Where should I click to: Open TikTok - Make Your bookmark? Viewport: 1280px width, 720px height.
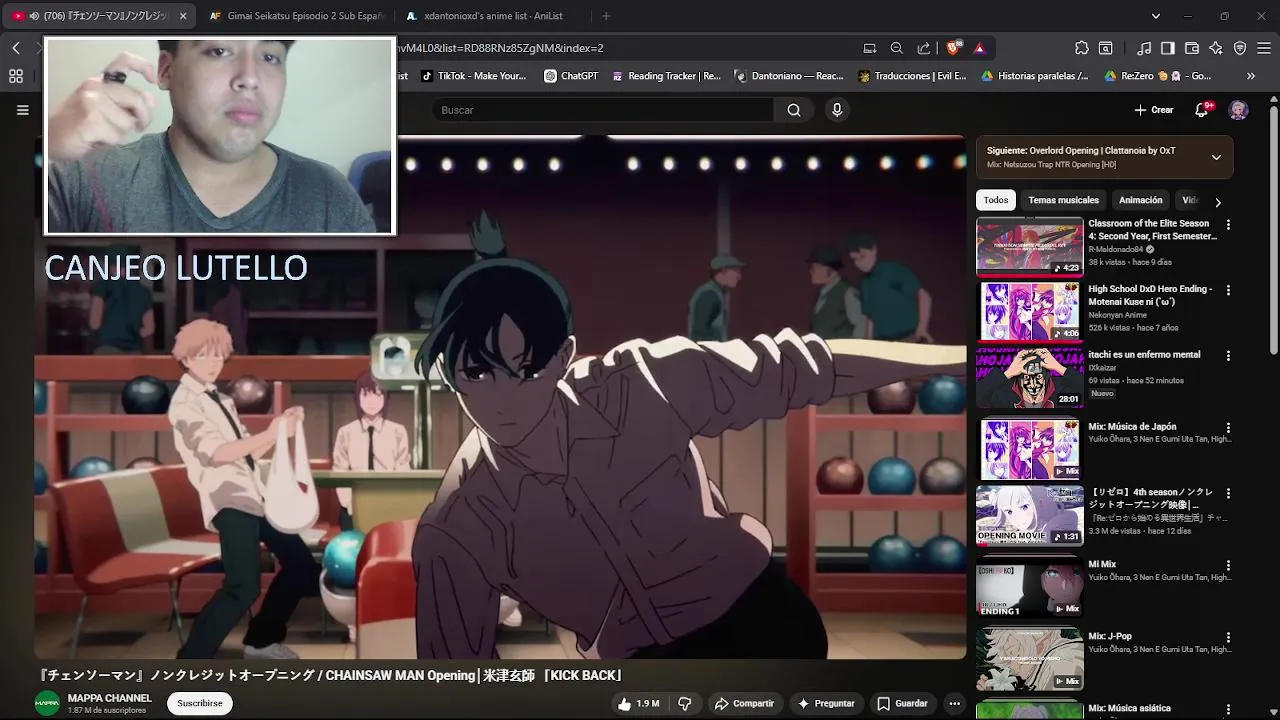(473, 76)
